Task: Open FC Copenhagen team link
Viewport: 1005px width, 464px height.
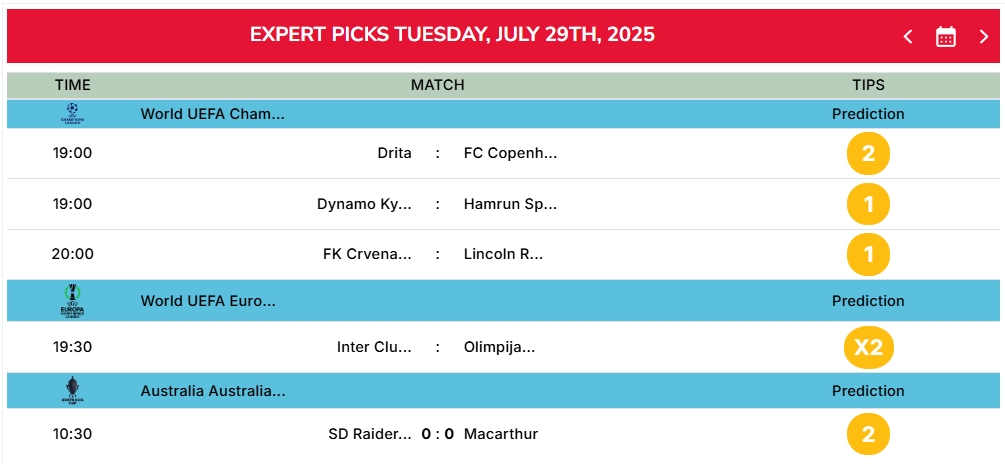Action: coord(510,154)
